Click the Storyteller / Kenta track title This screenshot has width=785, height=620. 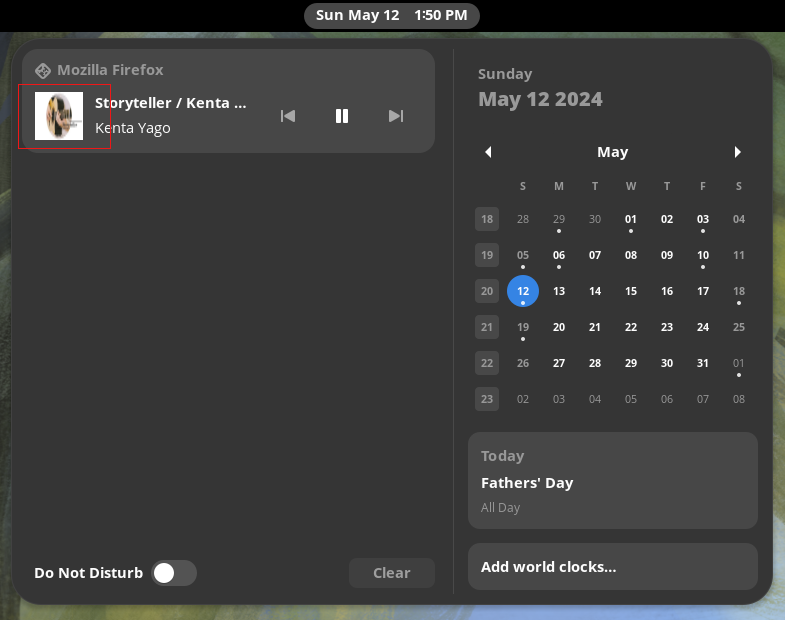171,103
